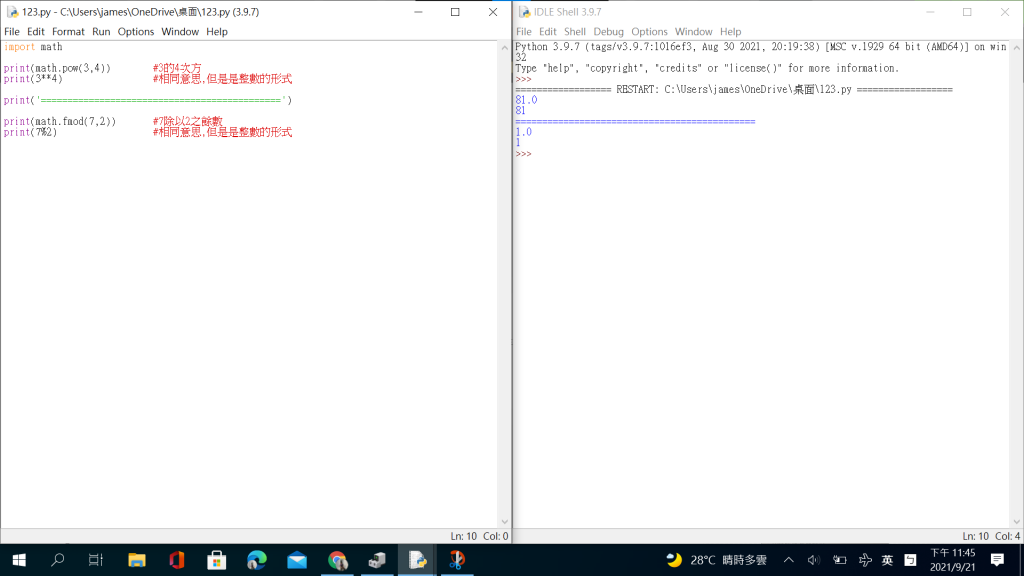Screen dimensions: 1024x576
Task: Open Help menu in IDLE Shell
Action: [x=731, y=31]
